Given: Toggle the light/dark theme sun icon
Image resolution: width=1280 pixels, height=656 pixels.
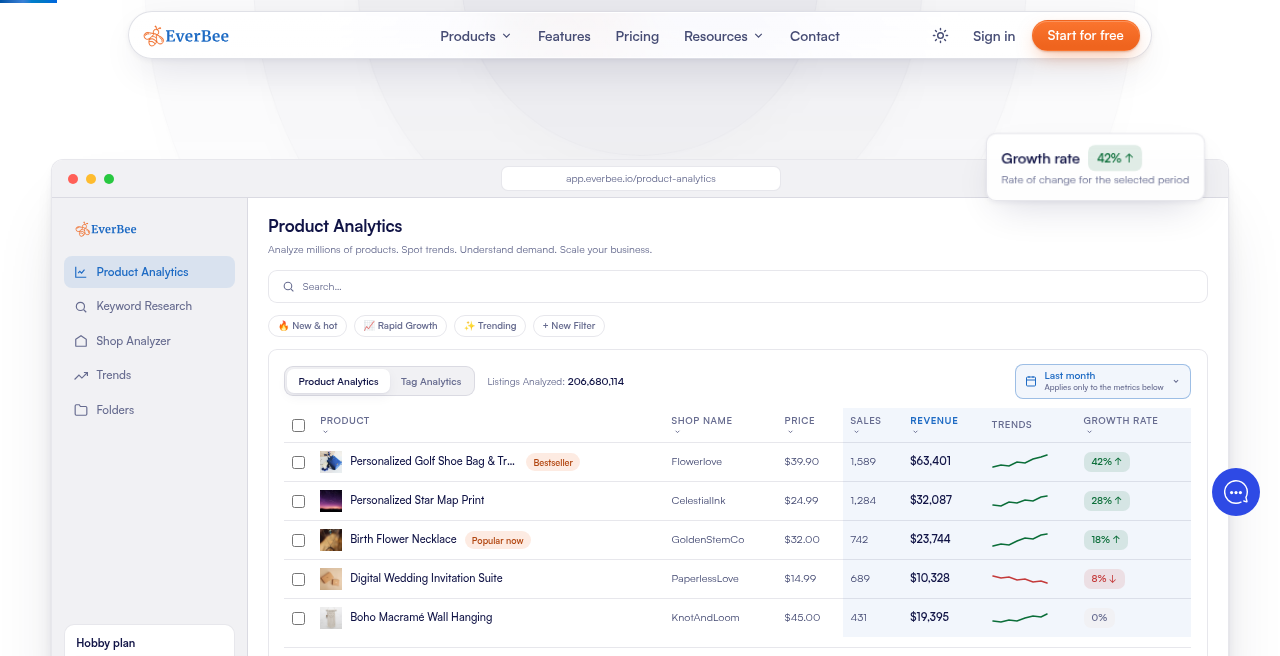Looking at the screenshot, I should (x=940, y=36).
